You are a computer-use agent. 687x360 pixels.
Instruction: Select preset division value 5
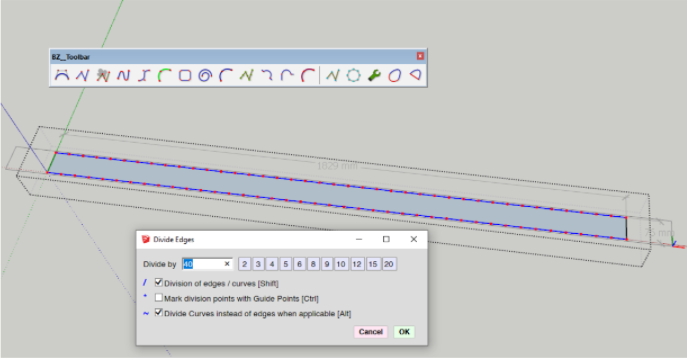tap(286, 264)
